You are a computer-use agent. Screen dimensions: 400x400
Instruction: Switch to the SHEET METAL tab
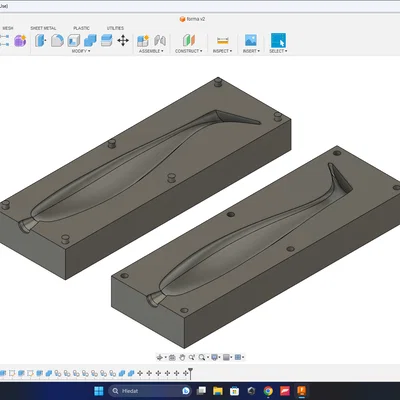43,28
